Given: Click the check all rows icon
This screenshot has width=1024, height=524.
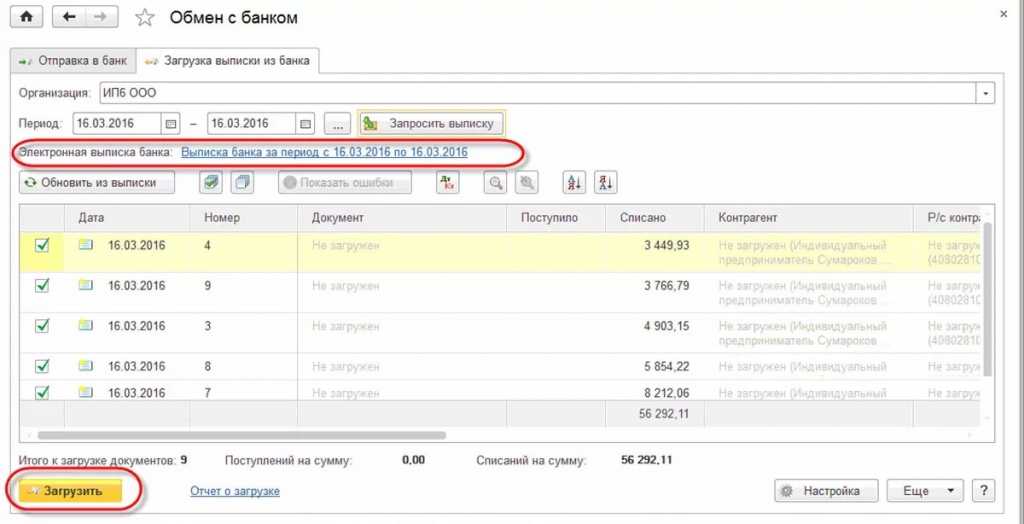Looking at the screenshot, I should pos(211,183).
